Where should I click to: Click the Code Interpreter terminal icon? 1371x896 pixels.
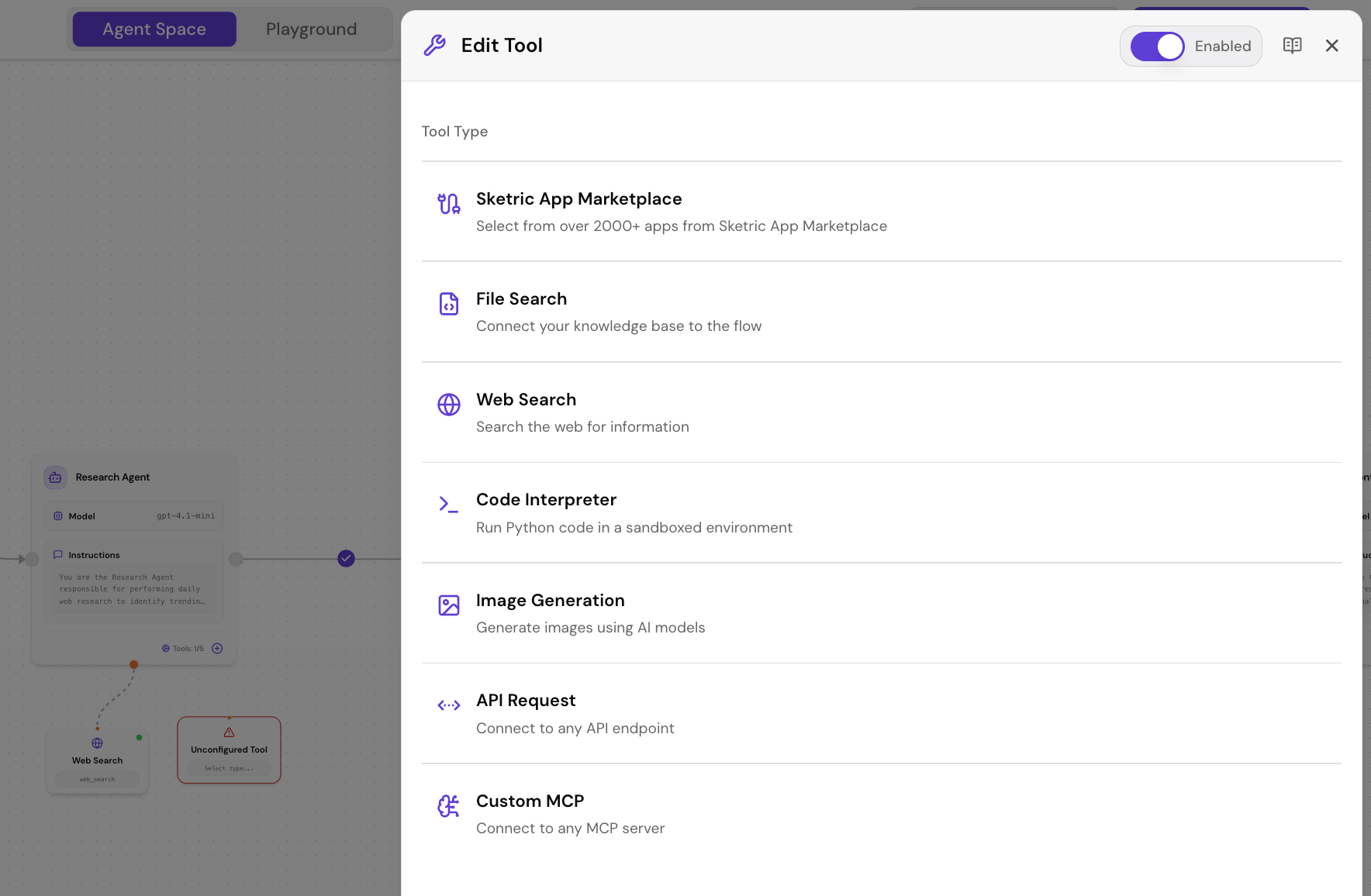pyautogui.click(x=448, y=504)
